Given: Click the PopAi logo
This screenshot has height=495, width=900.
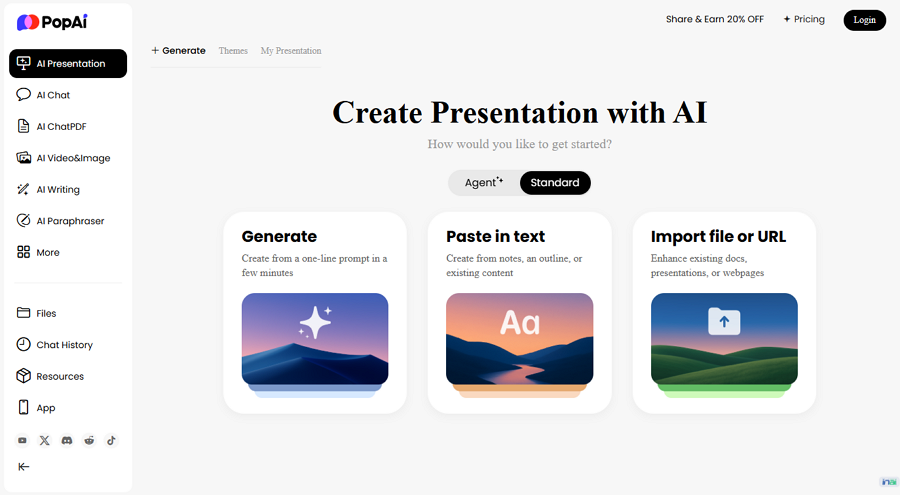Looking at the screenshot, I should pyautogui.click(x=52, y=22).
